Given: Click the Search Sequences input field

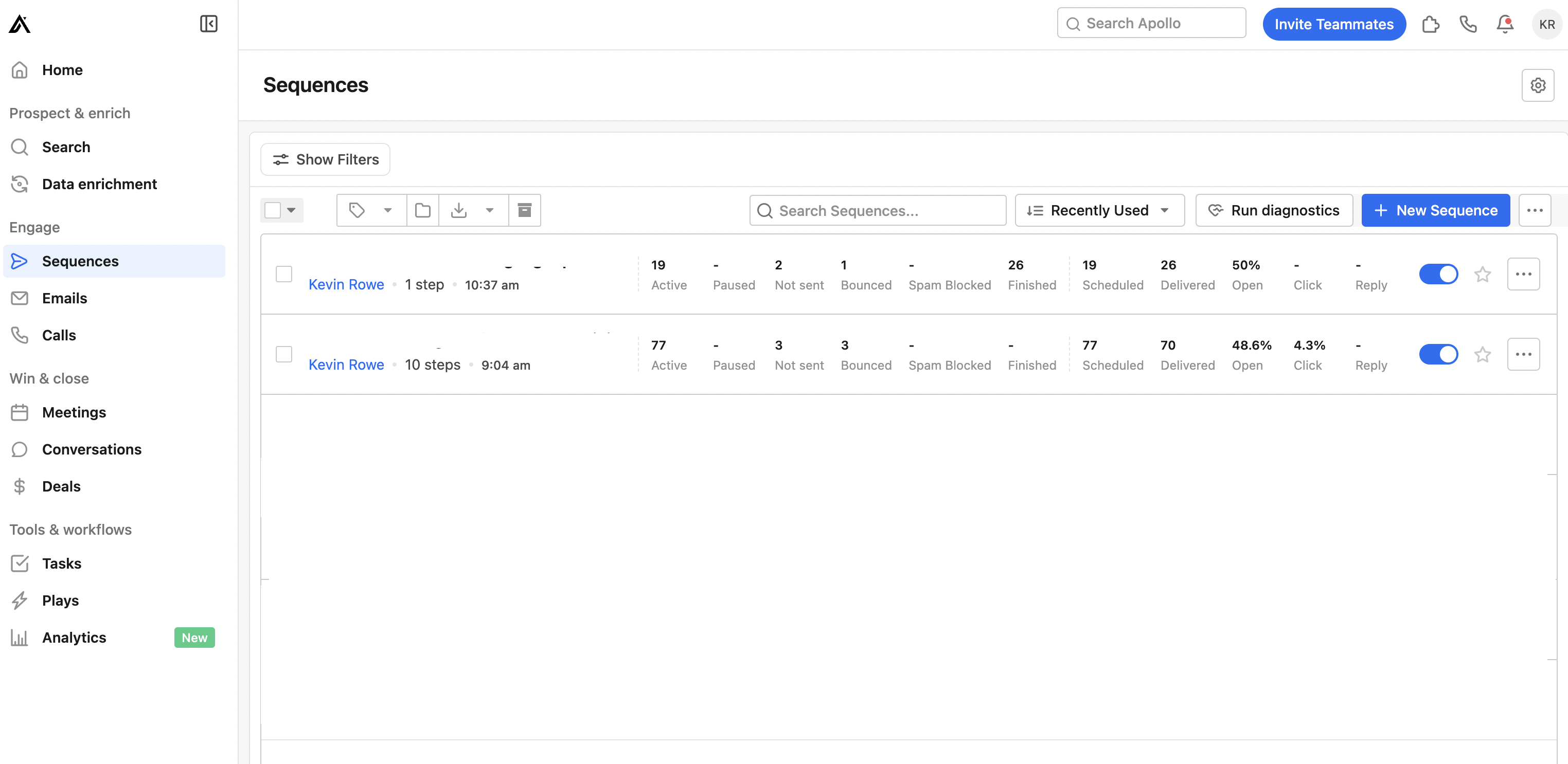Looking at the screenshot, I should pyautogui.click(x=878, y=211).
